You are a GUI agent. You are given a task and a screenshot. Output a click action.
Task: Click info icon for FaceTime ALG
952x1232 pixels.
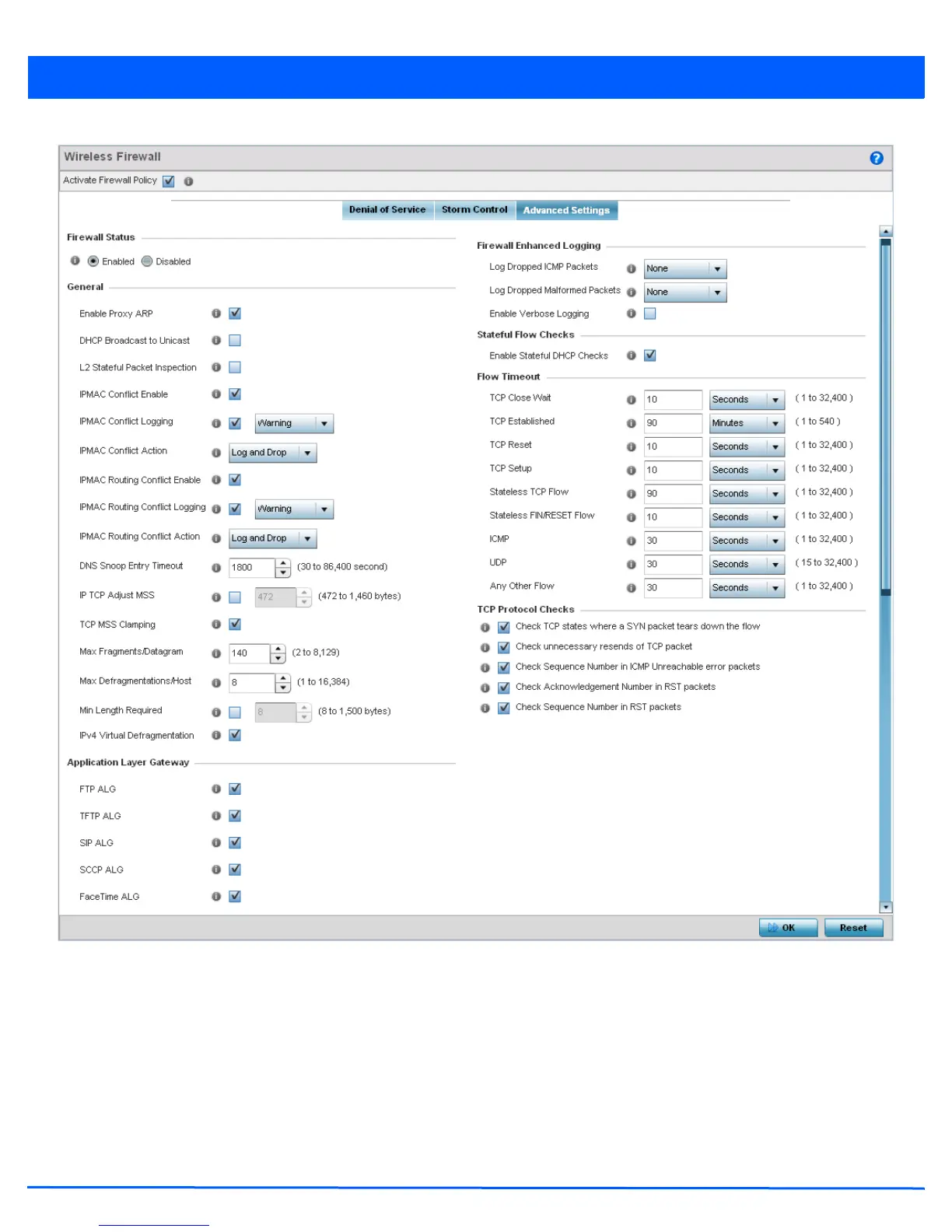coord(216,897)
